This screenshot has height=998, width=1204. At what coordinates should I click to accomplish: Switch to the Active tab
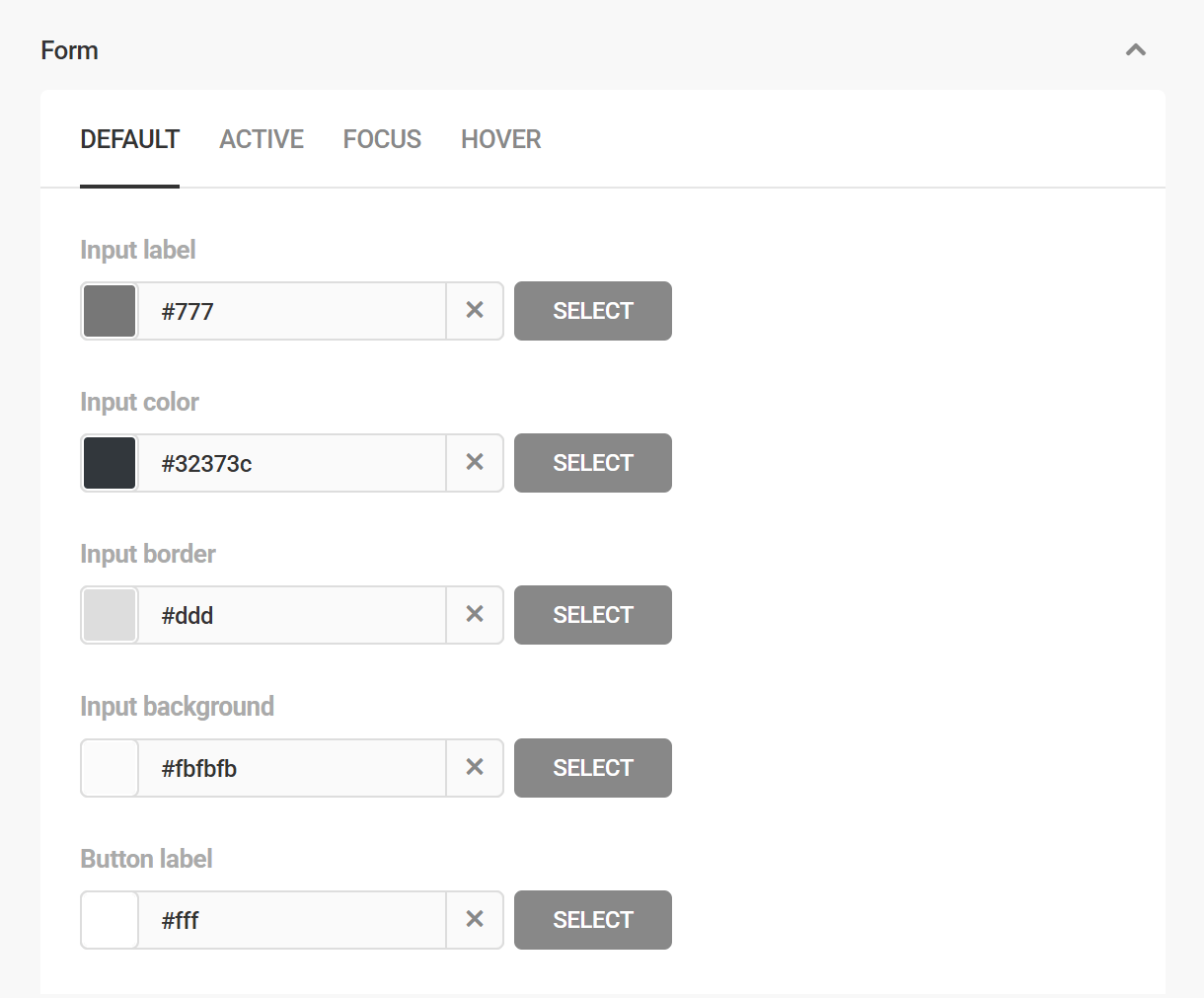tap(262, 139)
